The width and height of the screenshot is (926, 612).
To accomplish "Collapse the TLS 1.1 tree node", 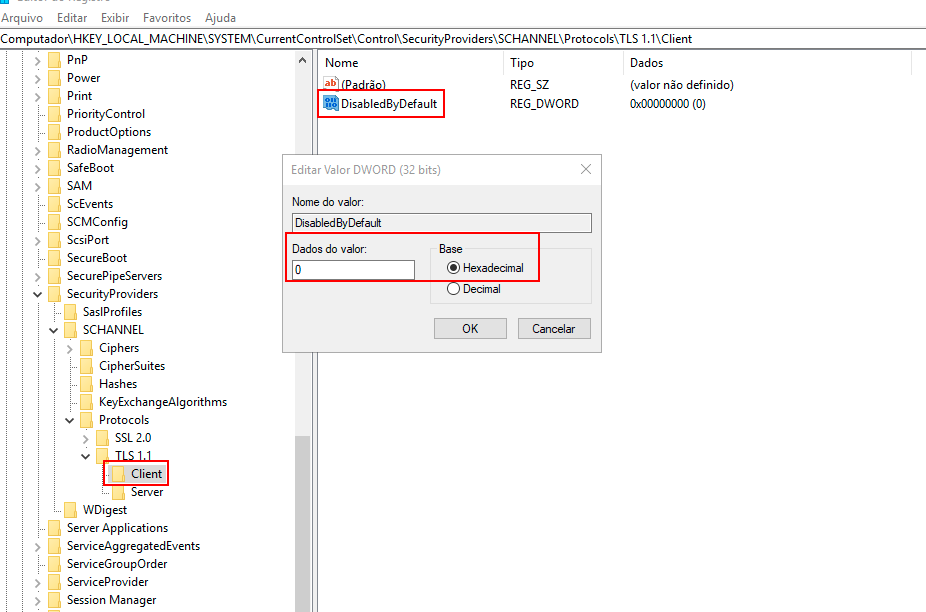I will click(86, 456).
